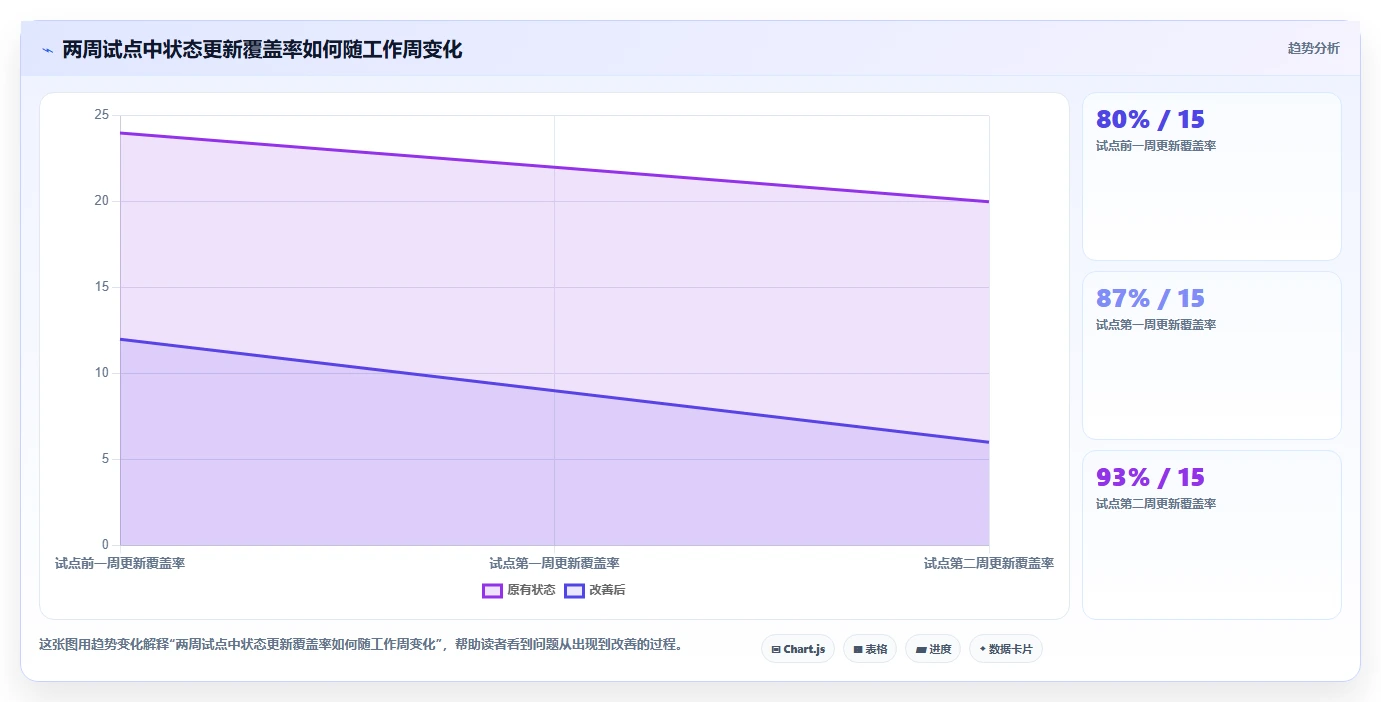Click the 改善后 legend label
The height and width of the screenshot is (702, 1381).
pos(607,591)
